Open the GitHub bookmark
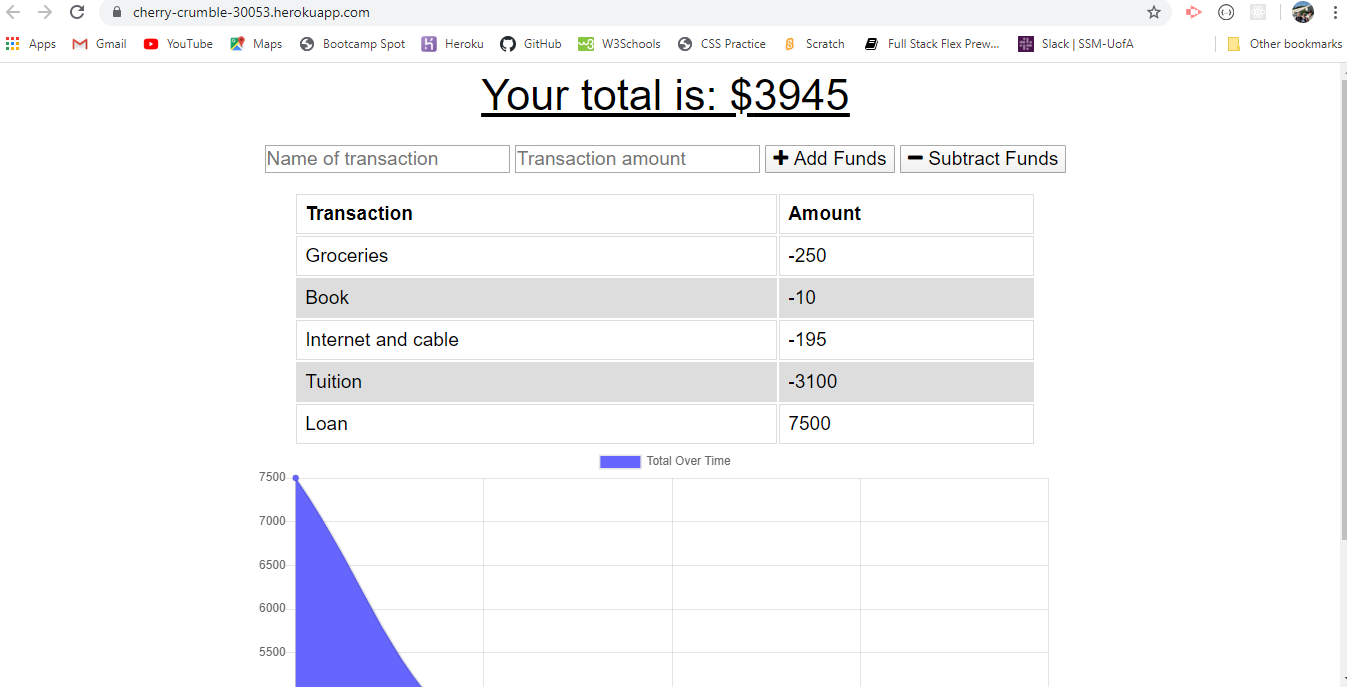The height and width of the screenshot is (687, 1347). click(x=530, y=43)
